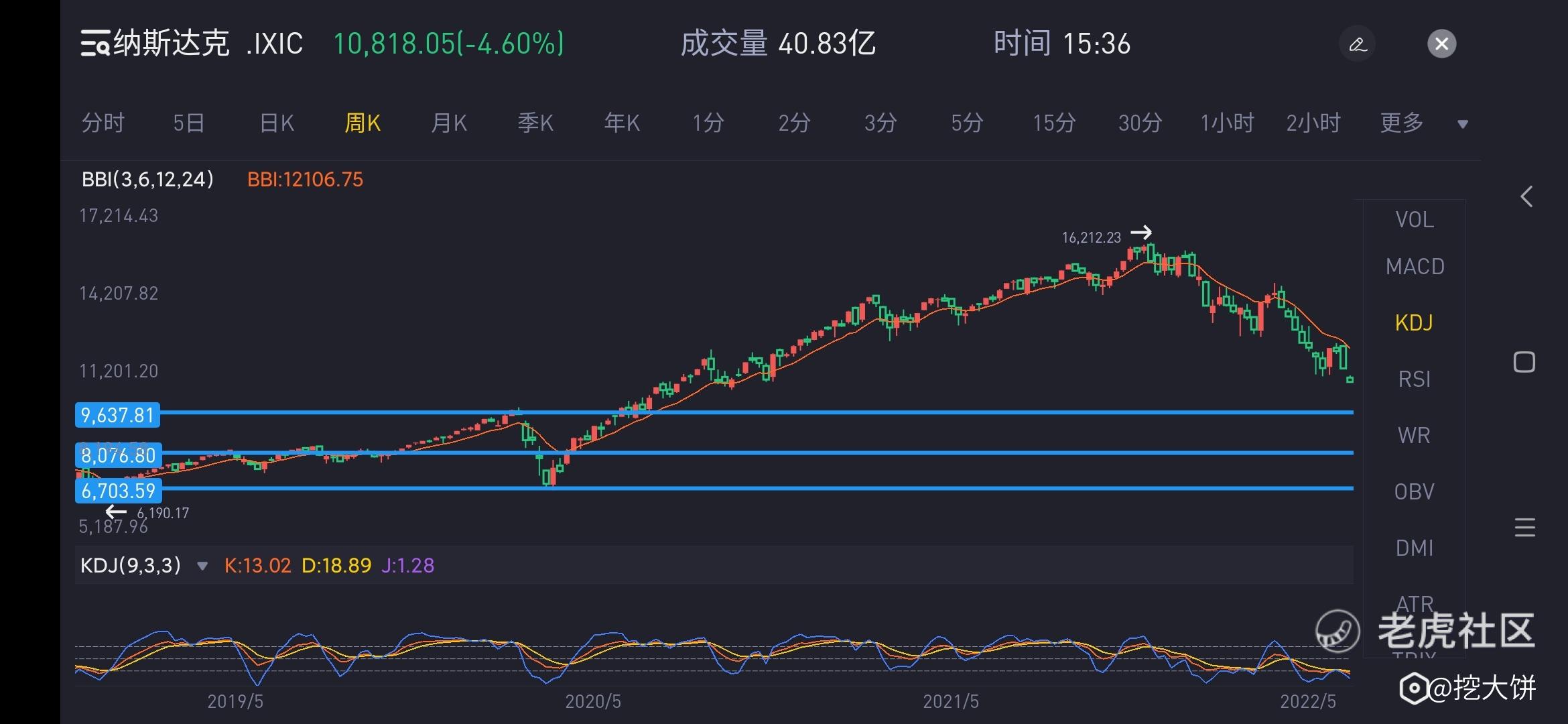
Task: Switch to 2分 minute chart
Action: pyautogui.click(x=794, y=123)
